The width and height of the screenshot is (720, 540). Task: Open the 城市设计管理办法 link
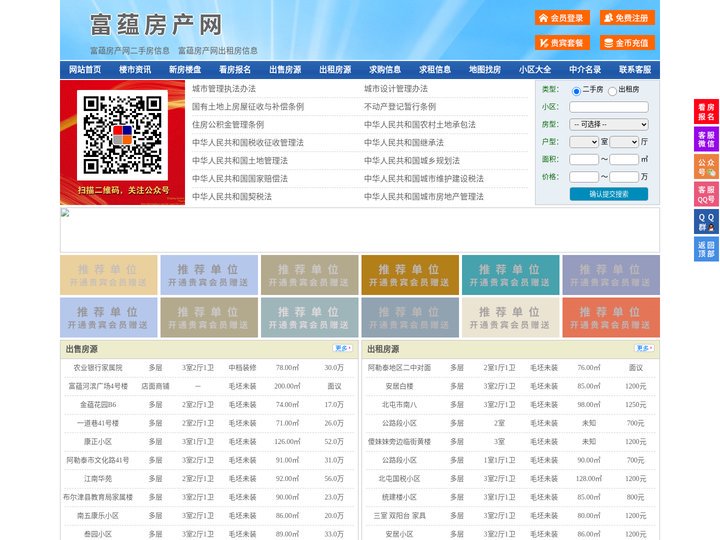point(396,89)
